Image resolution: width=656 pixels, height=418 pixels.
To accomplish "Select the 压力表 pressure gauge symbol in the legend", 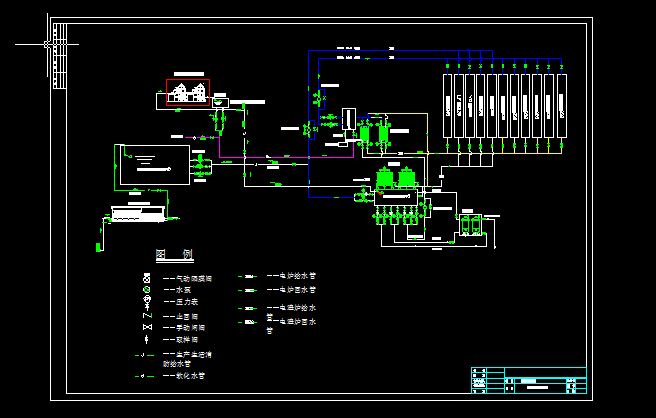I will [x=147, y=302].
